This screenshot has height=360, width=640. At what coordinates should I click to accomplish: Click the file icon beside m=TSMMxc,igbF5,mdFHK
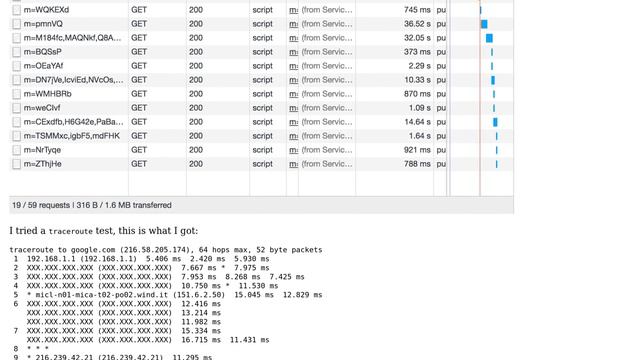pyautogui.click(x=16, y=136)
